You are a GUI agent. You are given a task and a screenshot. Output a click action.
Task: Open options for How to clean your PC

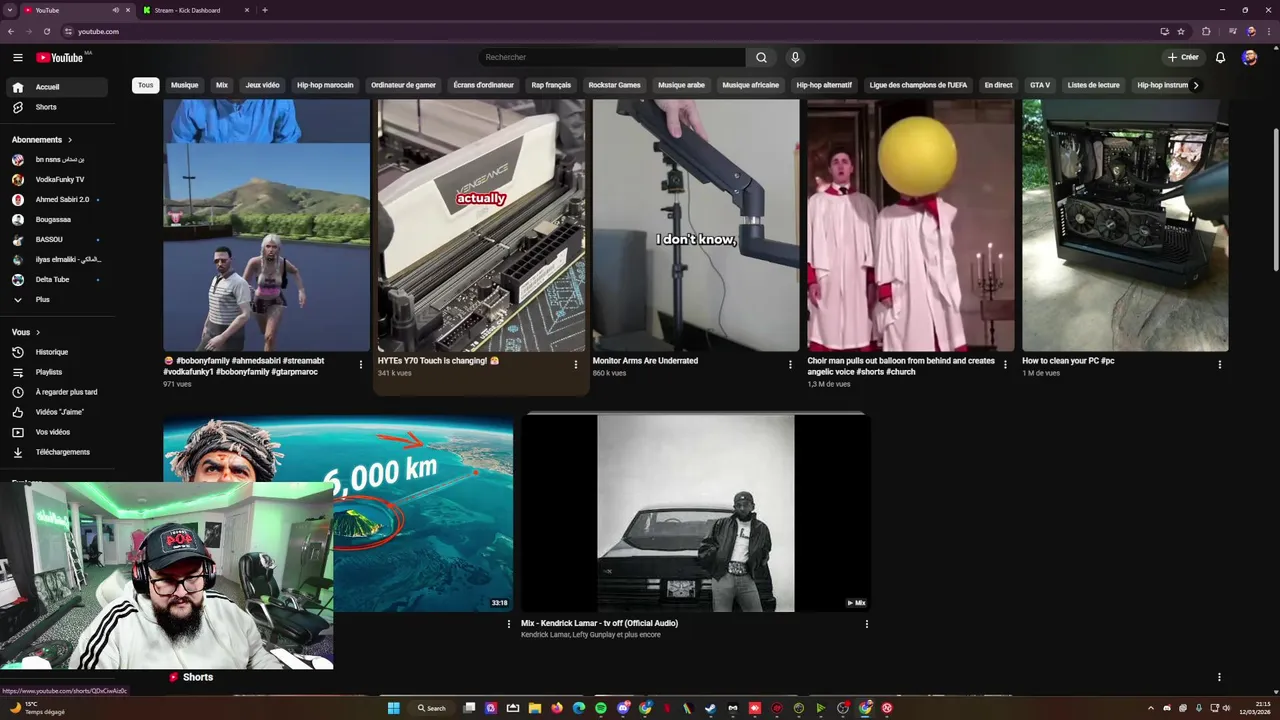(1219, 365)
